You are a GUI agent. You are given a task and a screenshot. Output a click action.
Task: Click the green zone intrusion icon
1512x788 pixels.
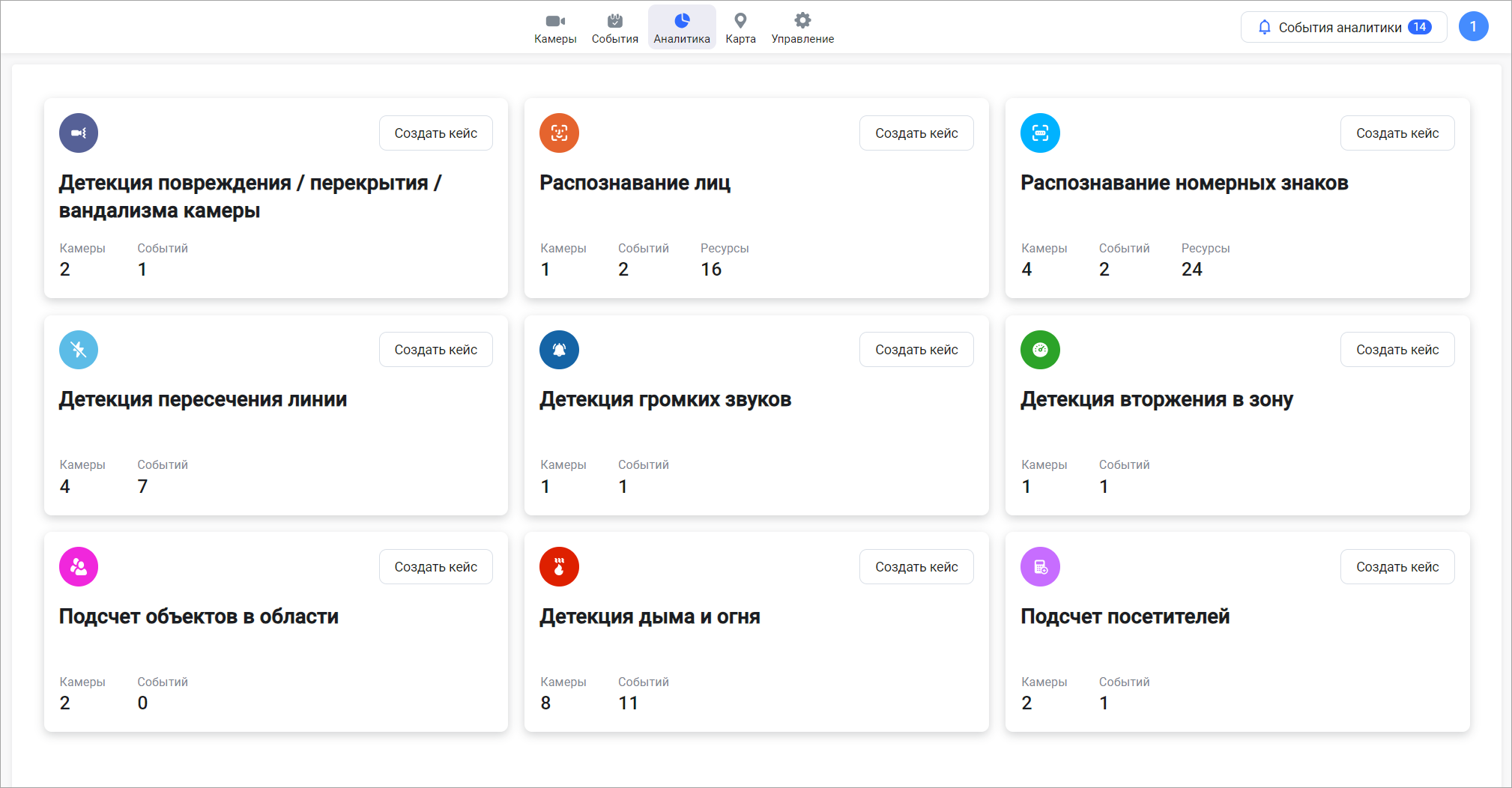[x=1040, y=350]
